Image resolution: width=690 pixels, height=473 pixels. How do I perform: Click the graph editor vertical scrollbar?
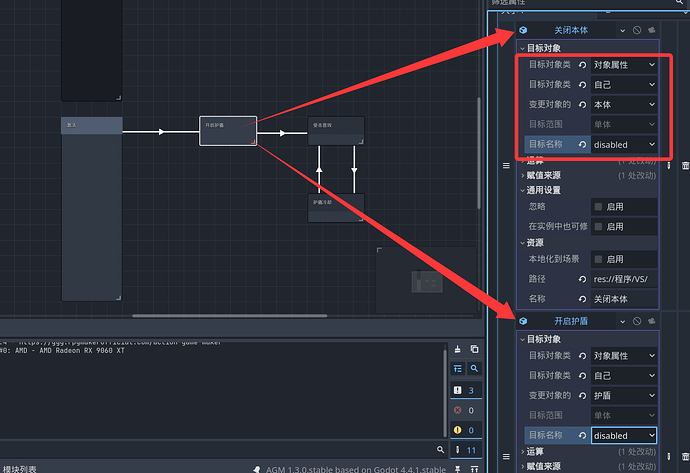479,153
